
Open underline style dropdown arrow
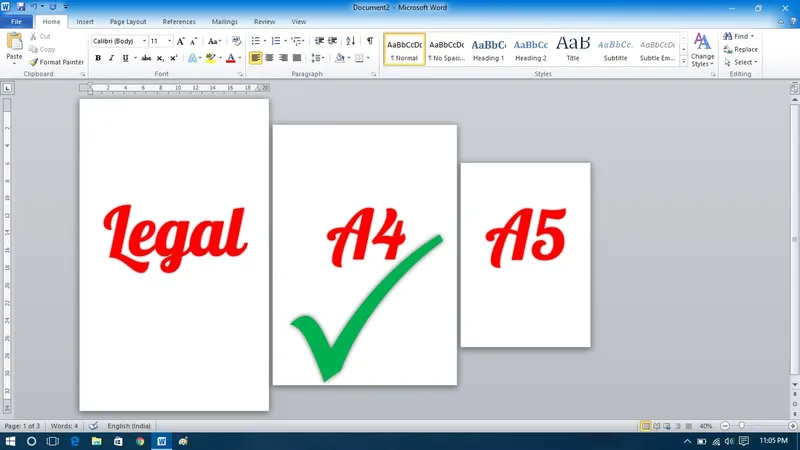[x=135, y=58]
